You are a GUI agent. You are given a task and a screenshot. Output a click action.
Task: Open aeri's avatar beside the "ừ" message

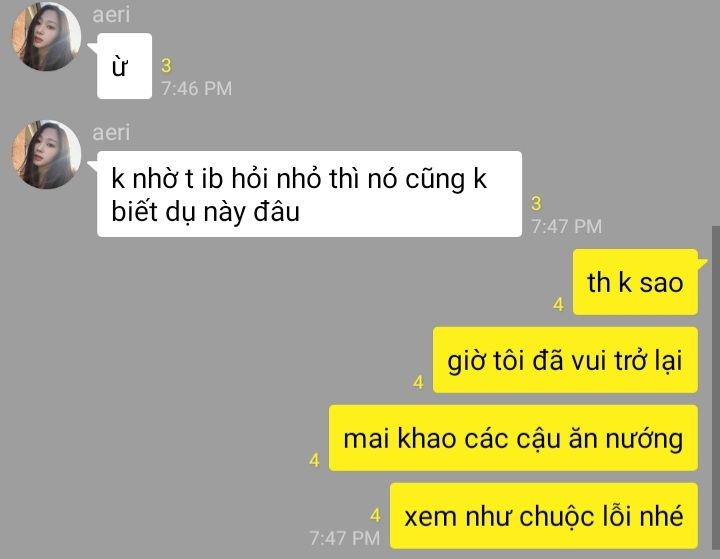pyautogui.click(x=46, y=37)
